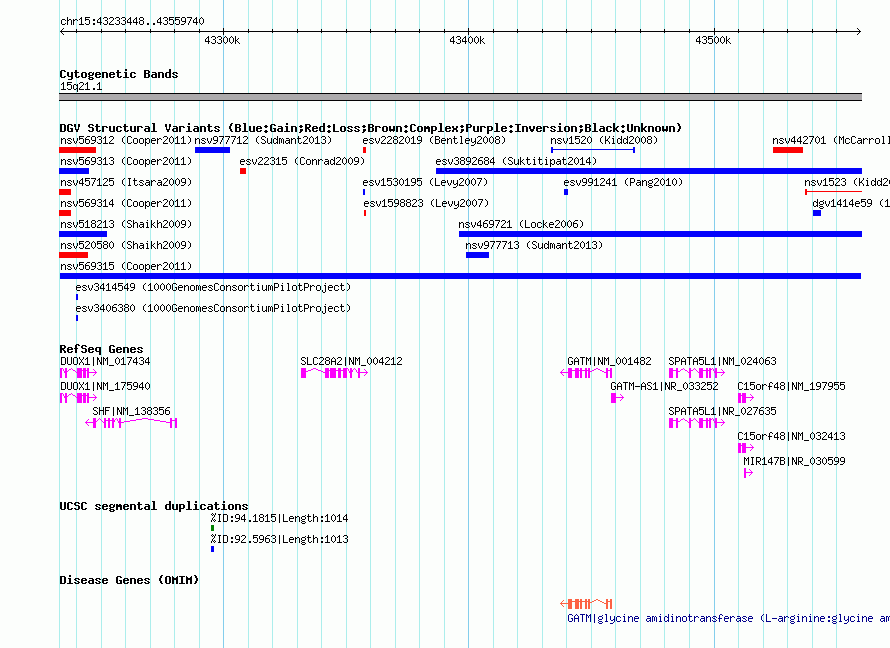The image size is (890, 648).
Task: Select nsv518213 (Shaikh2009) blue bar
Action: coord(83,234)
